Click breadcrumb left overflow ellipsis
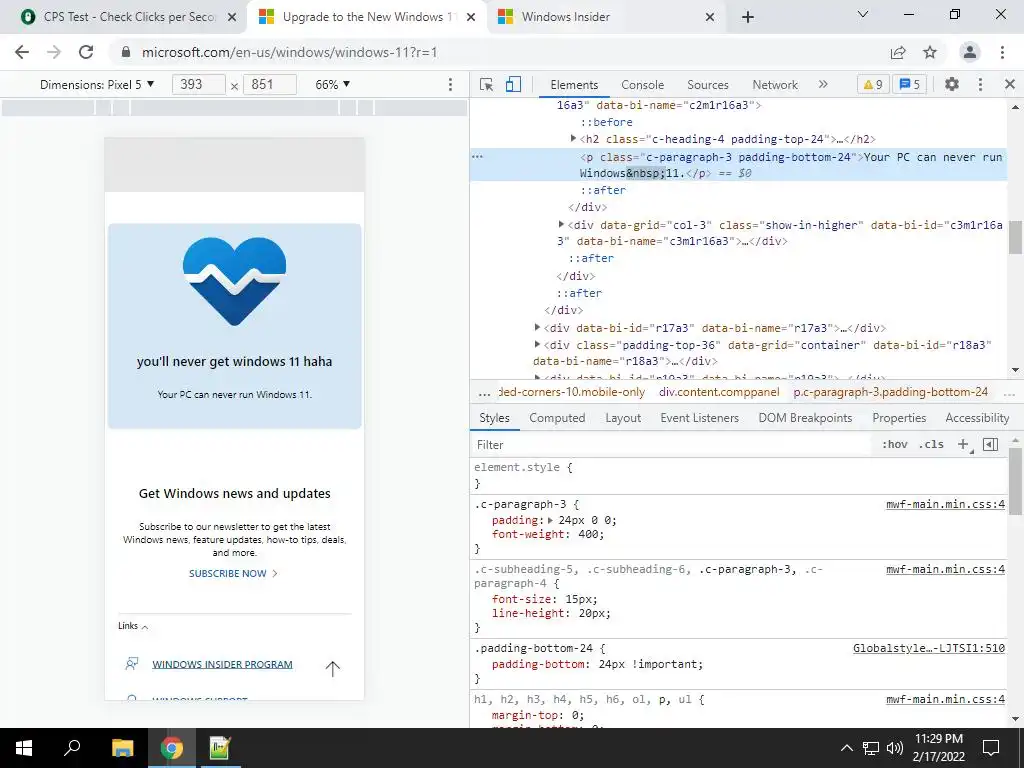The height and width of the screenshot is (768, 1024). [x=484, y=393]
